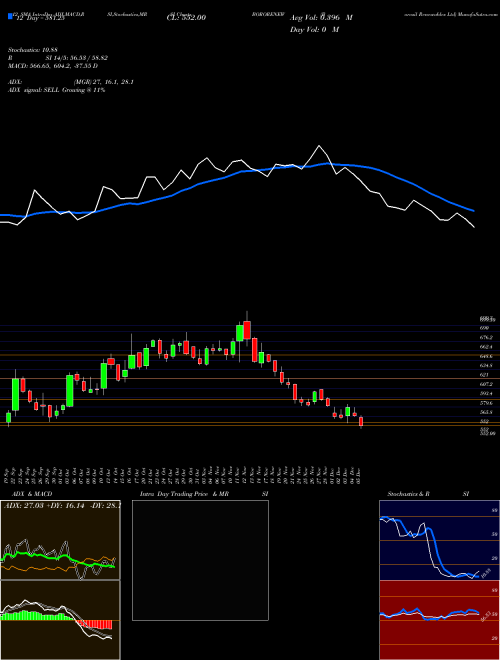Click the '690' price axis label
This screenshot has width=500, height=660.
click(x=484, y=327)
